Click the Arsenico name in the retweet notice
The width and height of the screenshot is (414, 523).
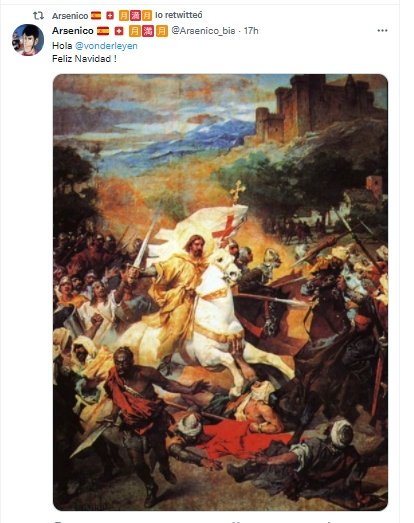pyautogui.click(x=70, y=16)
